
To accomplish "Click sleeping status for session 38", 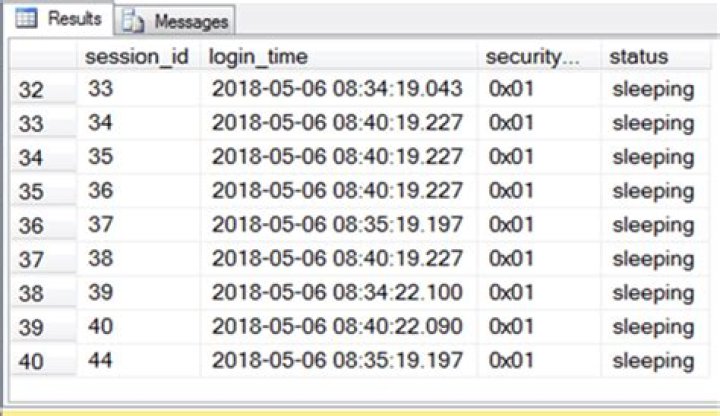I will (x=653, y=259).
